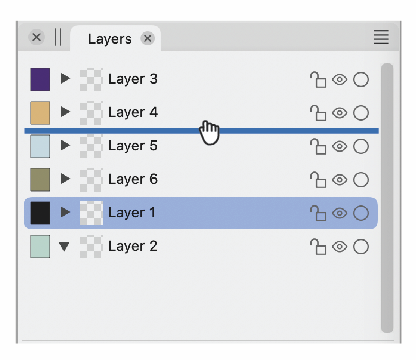Click the panel grip handle bars
Viewport: 416px width, 360px height.
58,37
